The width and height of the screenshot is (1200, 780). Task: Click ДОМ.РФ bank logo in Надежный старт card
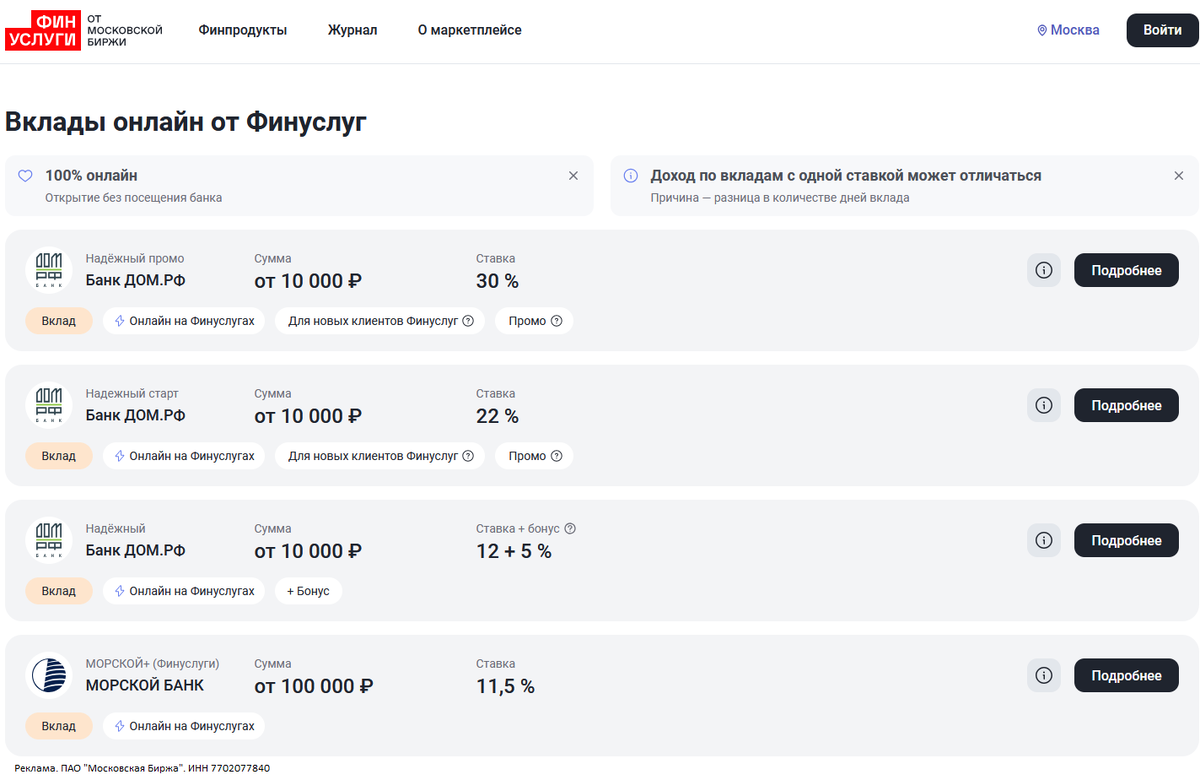[48, 405]
